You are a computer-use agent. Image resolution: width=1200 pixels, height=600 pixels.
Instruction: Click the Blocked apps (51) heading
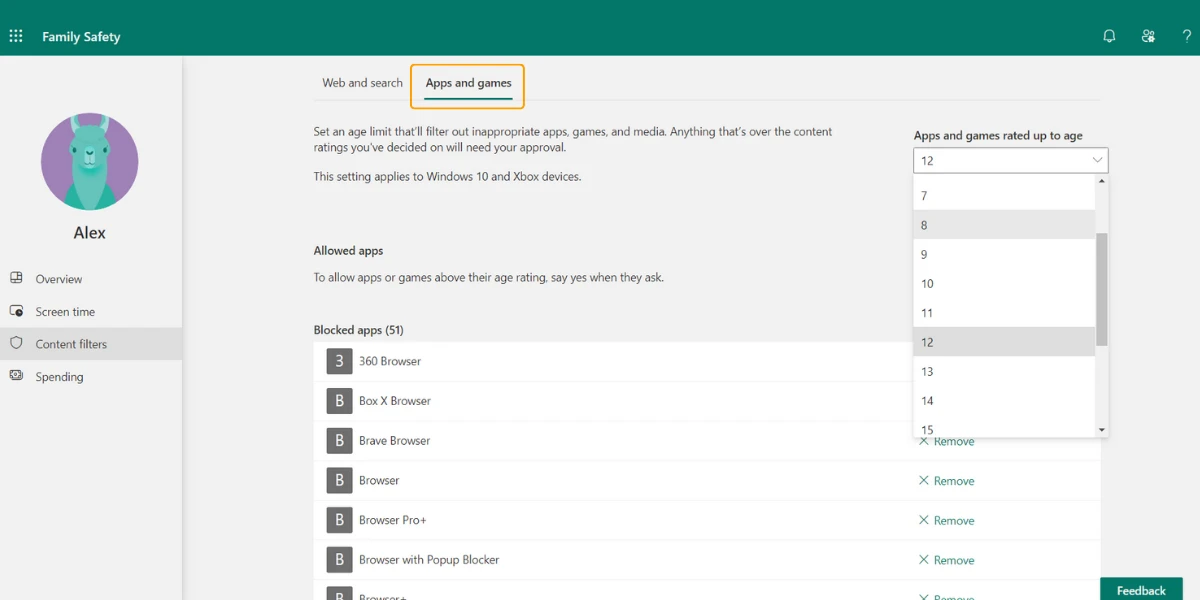click(x=358, y=330)
